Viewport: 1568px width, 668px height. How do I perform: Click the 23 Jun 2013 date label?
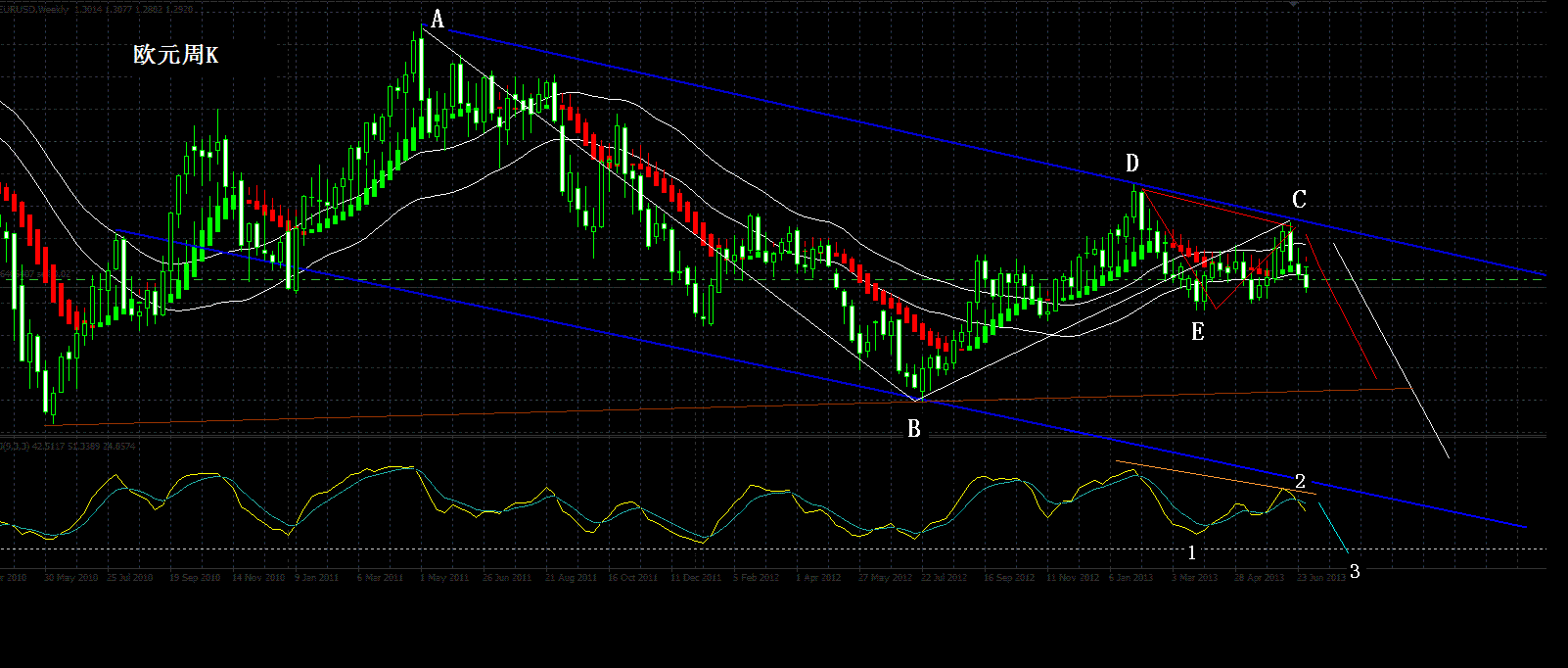1321,578
